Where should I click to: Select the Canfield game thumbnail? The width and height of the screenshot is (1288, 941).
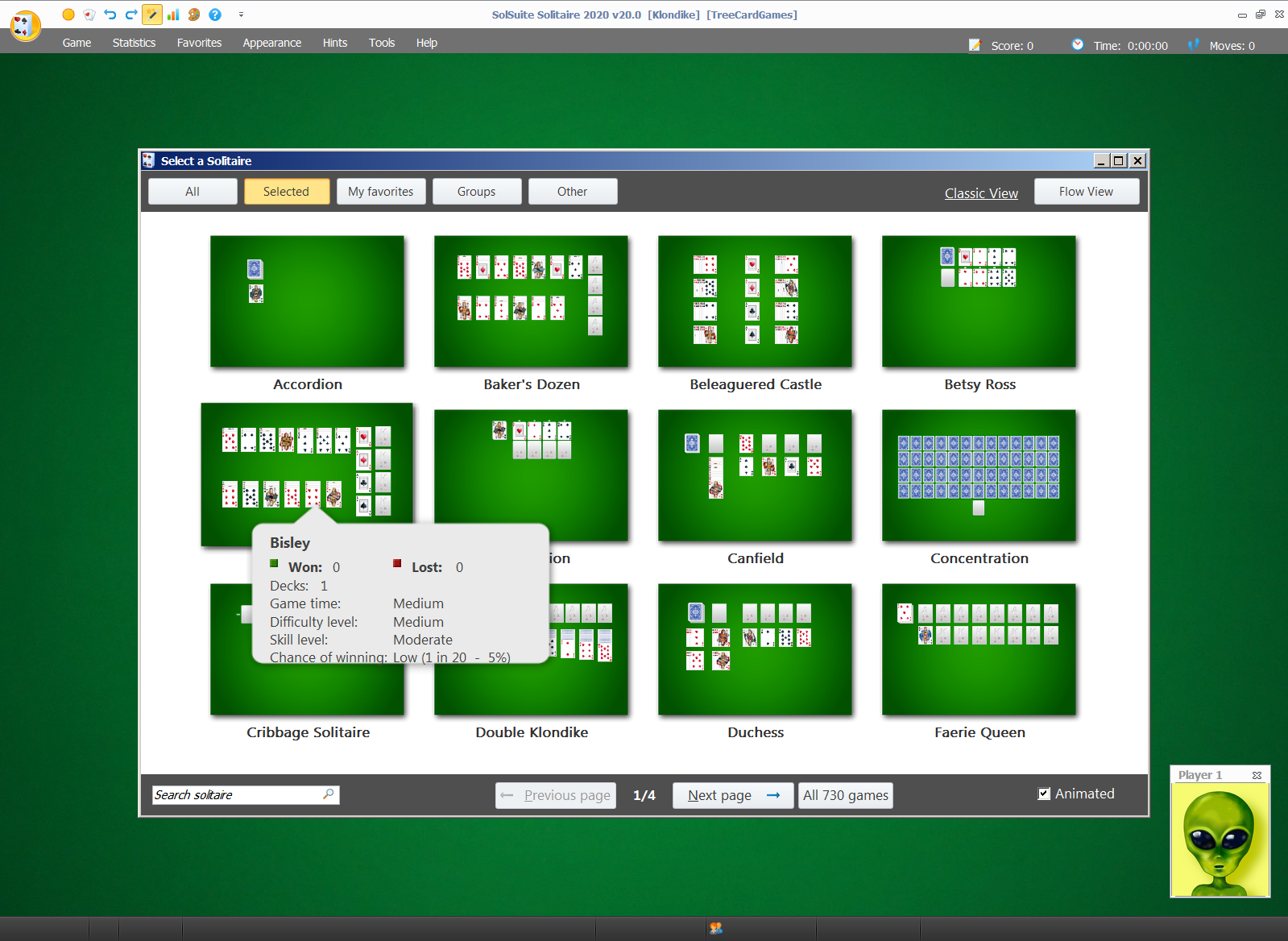pyautogui.click(x=755, y=475)
